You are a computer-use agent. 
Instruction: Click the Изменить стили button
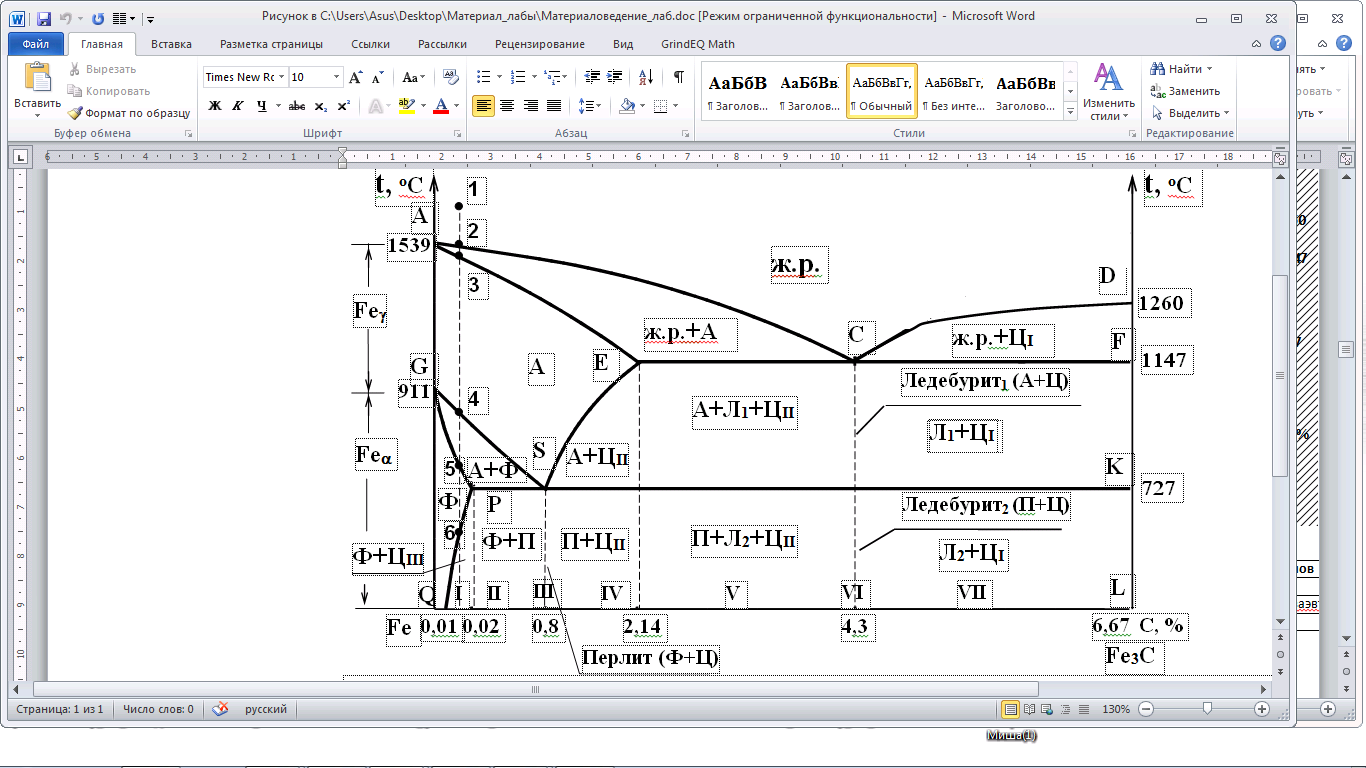coord(1108,91)
